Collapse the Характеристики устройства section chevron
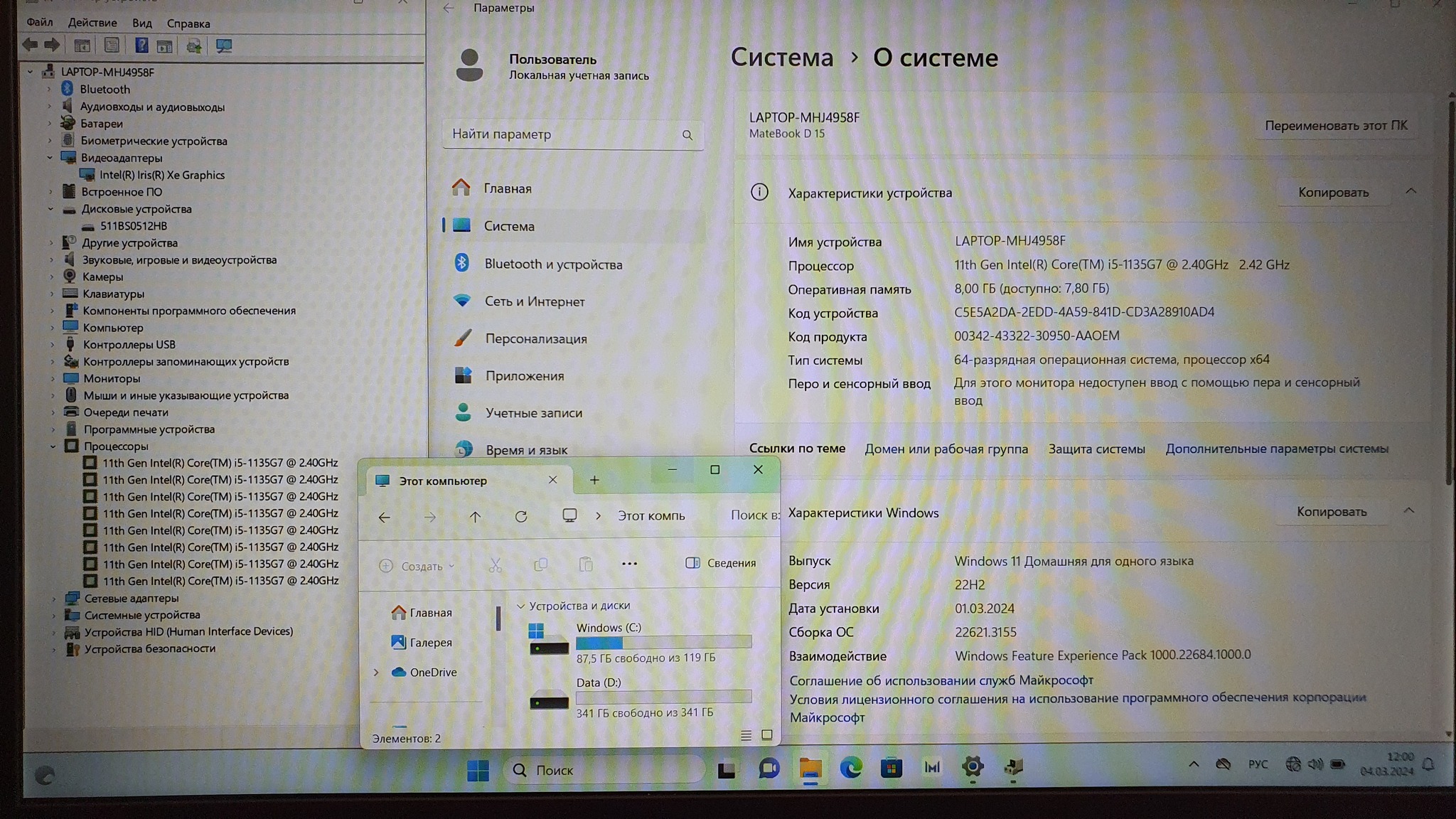 [1410, 191]
